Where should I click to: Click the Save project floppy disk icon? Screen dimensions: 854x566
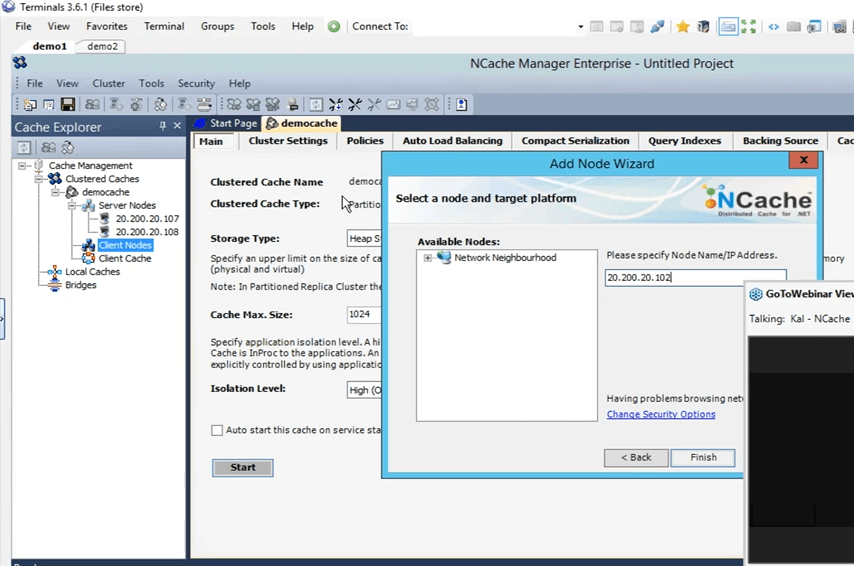click(x=68, y=104)
